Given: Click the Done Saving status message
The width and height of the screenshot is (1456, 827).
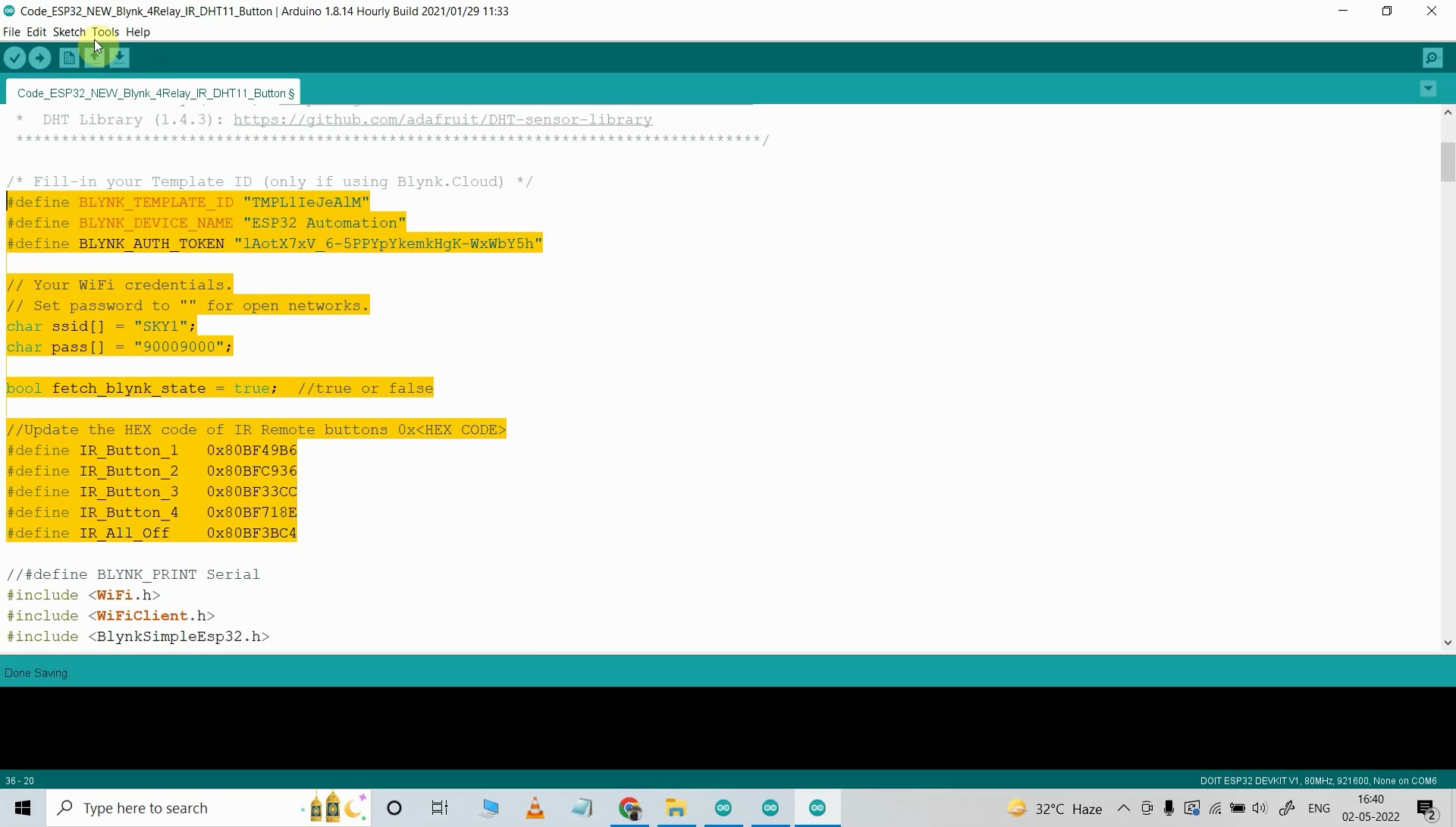Looking at the screenshot, I should 36,673.
